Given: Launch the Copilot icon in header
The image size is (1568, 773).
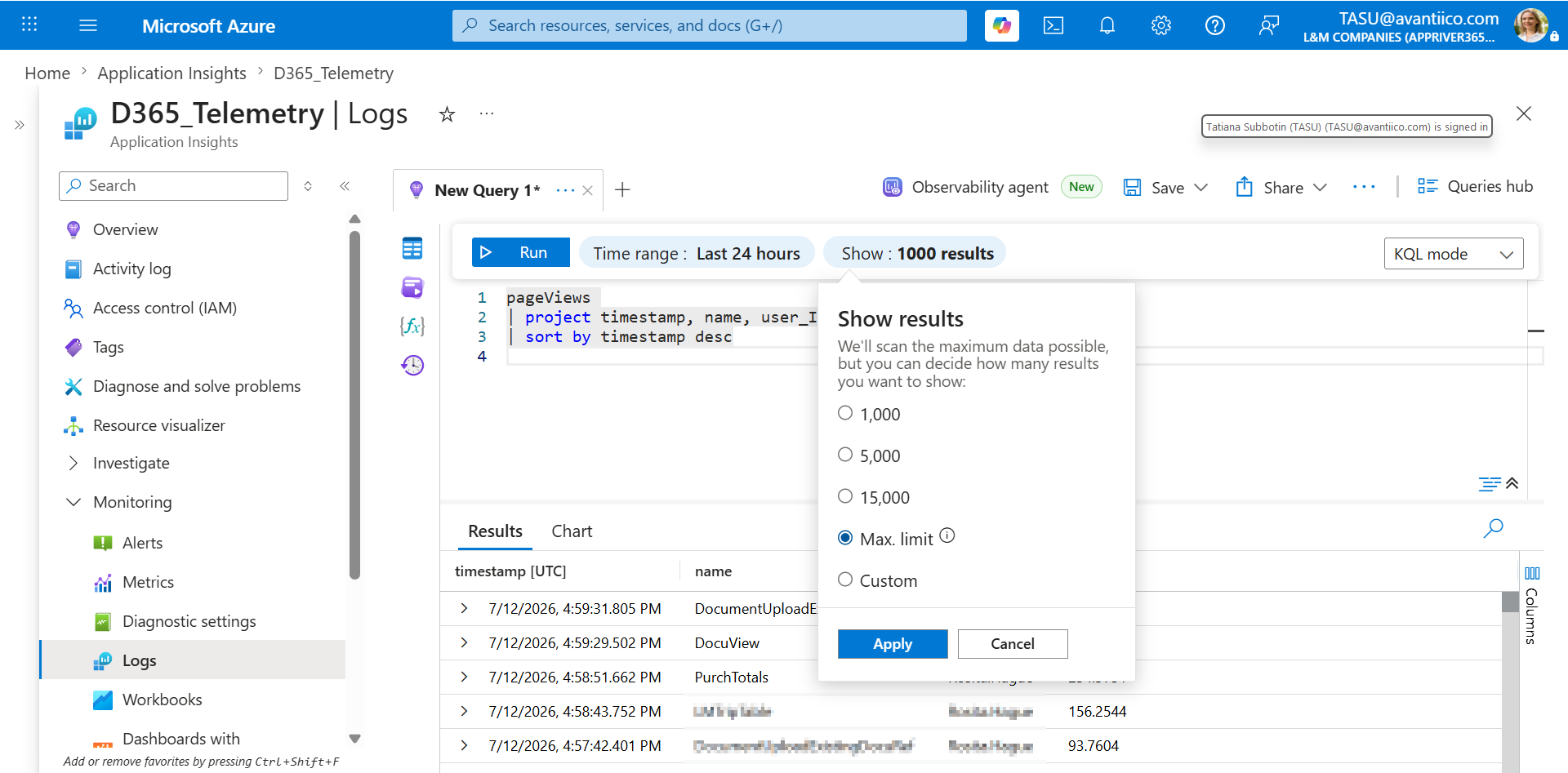Looking at the screenshot, I should click(1002, 25).
